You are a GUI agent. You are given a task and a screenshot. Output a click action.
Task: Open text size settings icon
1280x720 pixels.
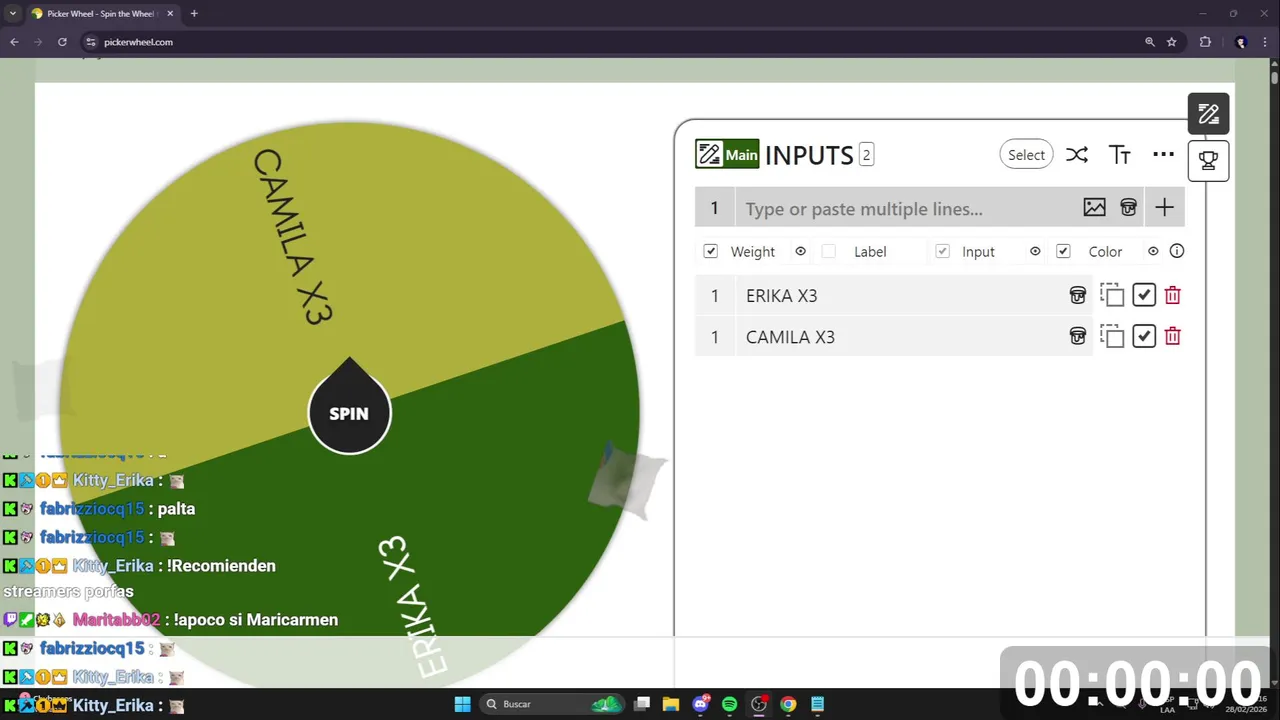tap(1120, 155)
